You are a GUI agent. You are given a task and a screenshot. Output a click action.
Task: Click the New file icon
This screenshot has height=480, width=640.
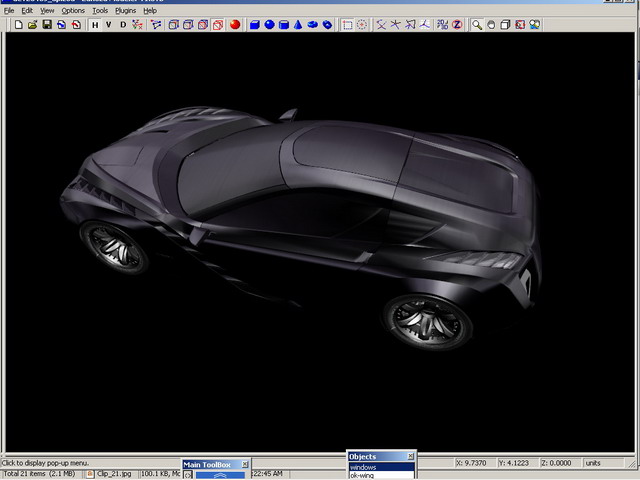[18, 24]
